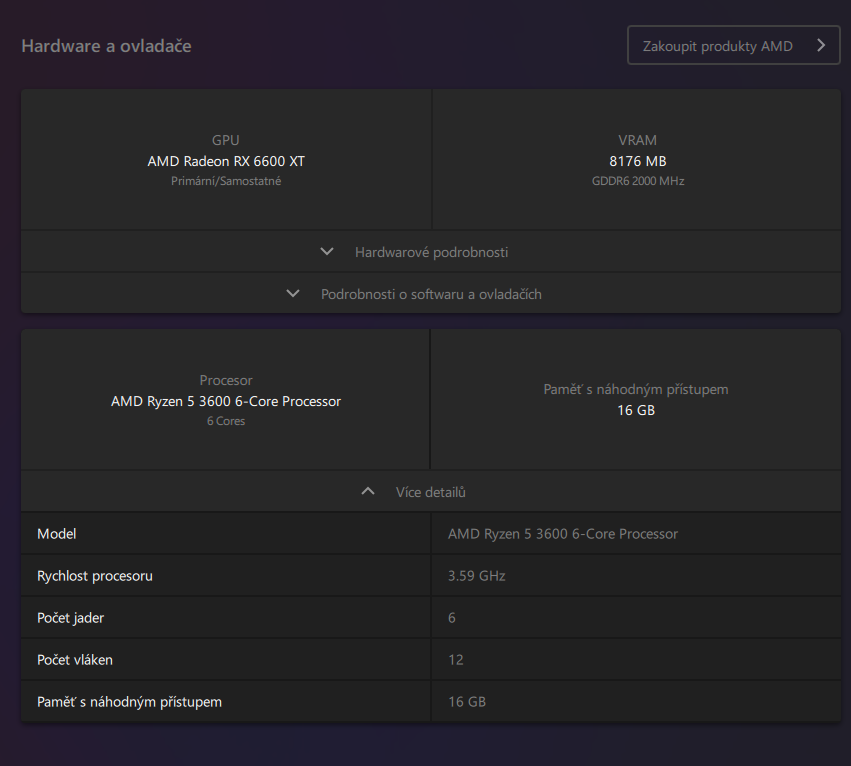Select the AMD Radeon RX 6600 XT GPU name

pos(226,161)
